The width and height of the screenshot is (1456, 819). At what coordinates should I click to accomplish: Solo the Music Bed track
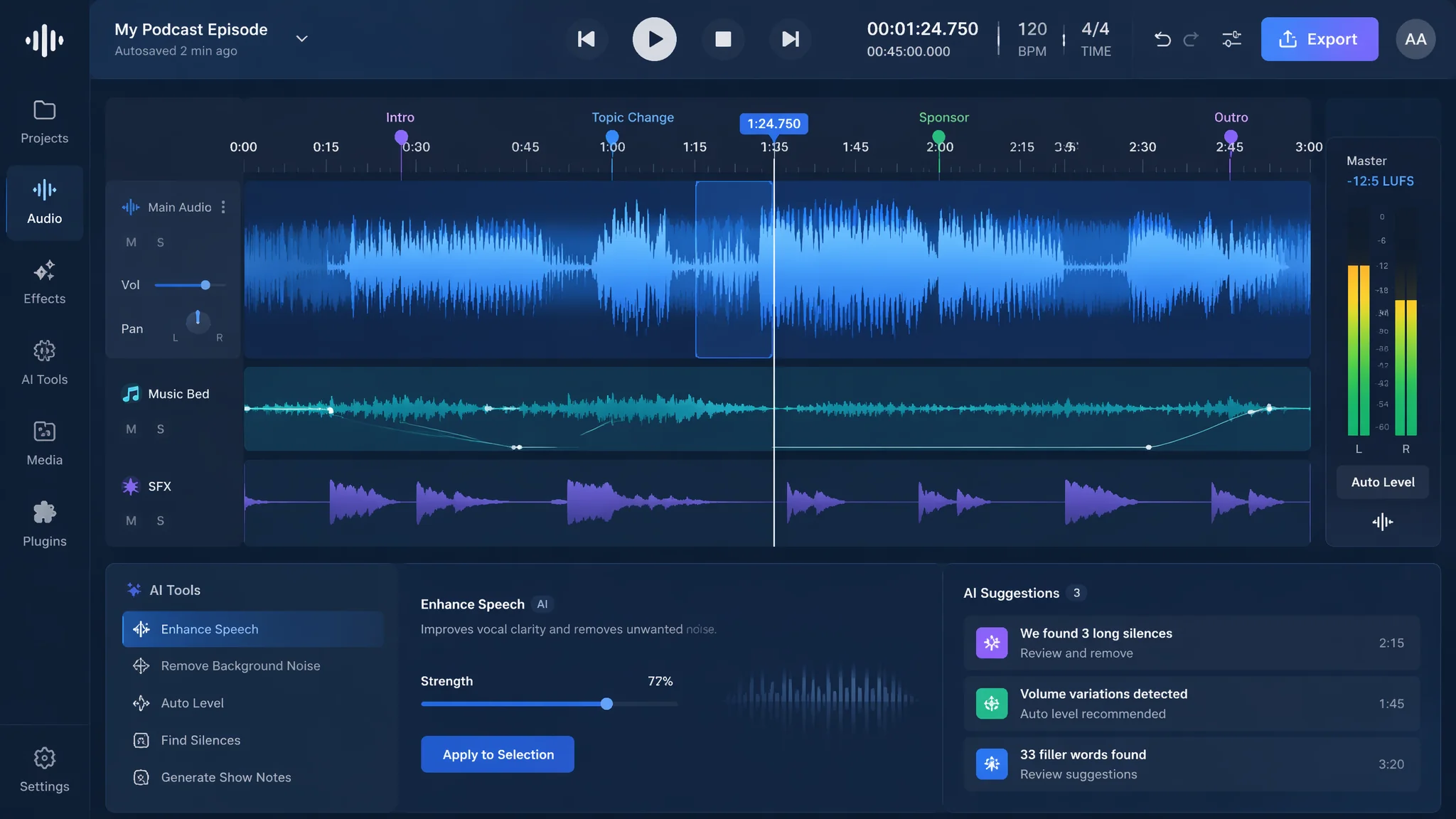coord(160,429)
